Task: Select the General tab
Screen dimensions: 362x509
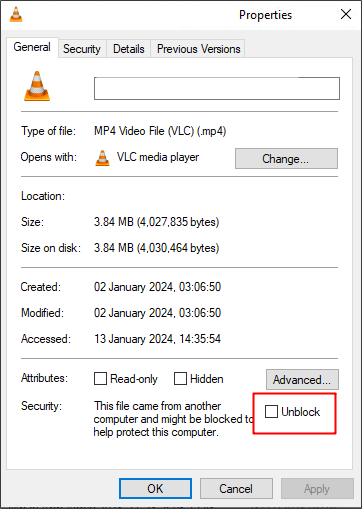Action: 32,47
